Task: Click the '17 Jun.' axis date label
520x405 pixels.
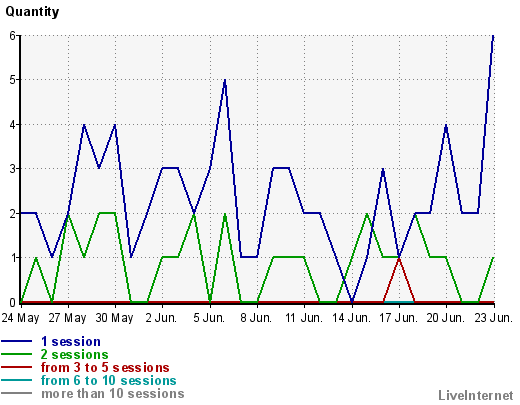Action: click(399, 318)
